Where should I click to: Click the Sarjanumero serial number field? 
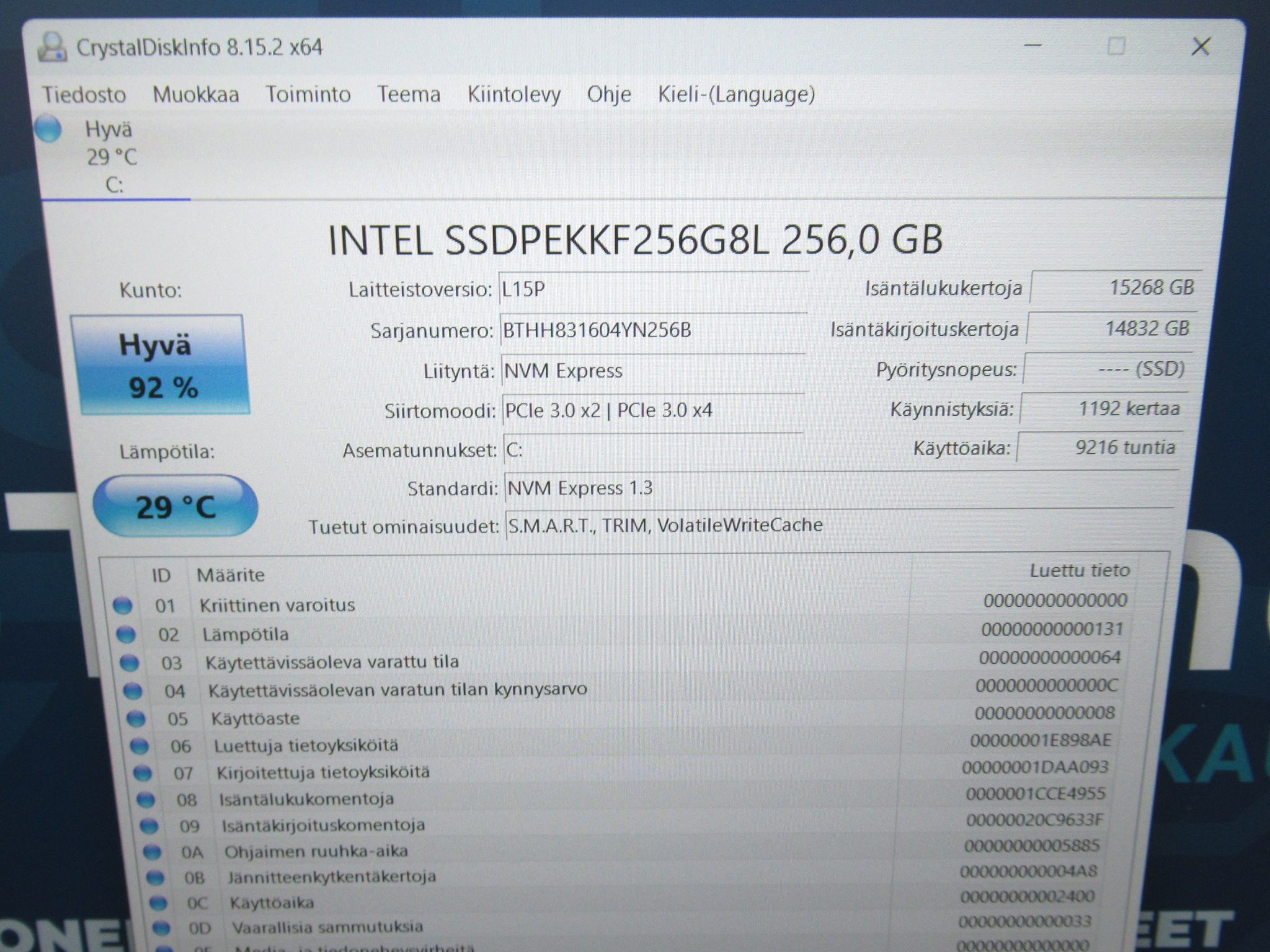(x=654, y=330)
